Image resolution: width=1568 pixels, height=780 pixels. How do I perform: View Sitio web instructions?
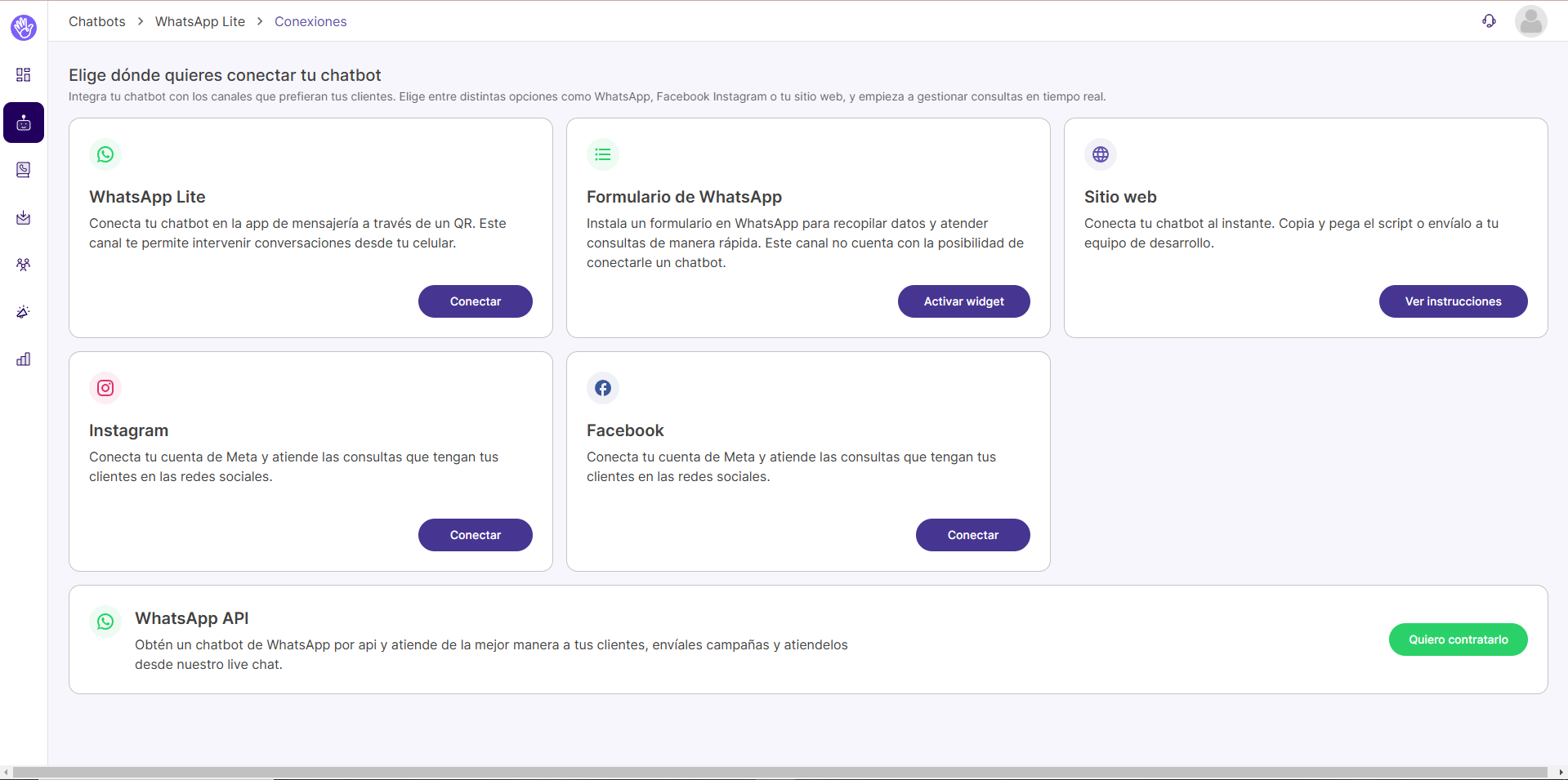click(1454, 301)
